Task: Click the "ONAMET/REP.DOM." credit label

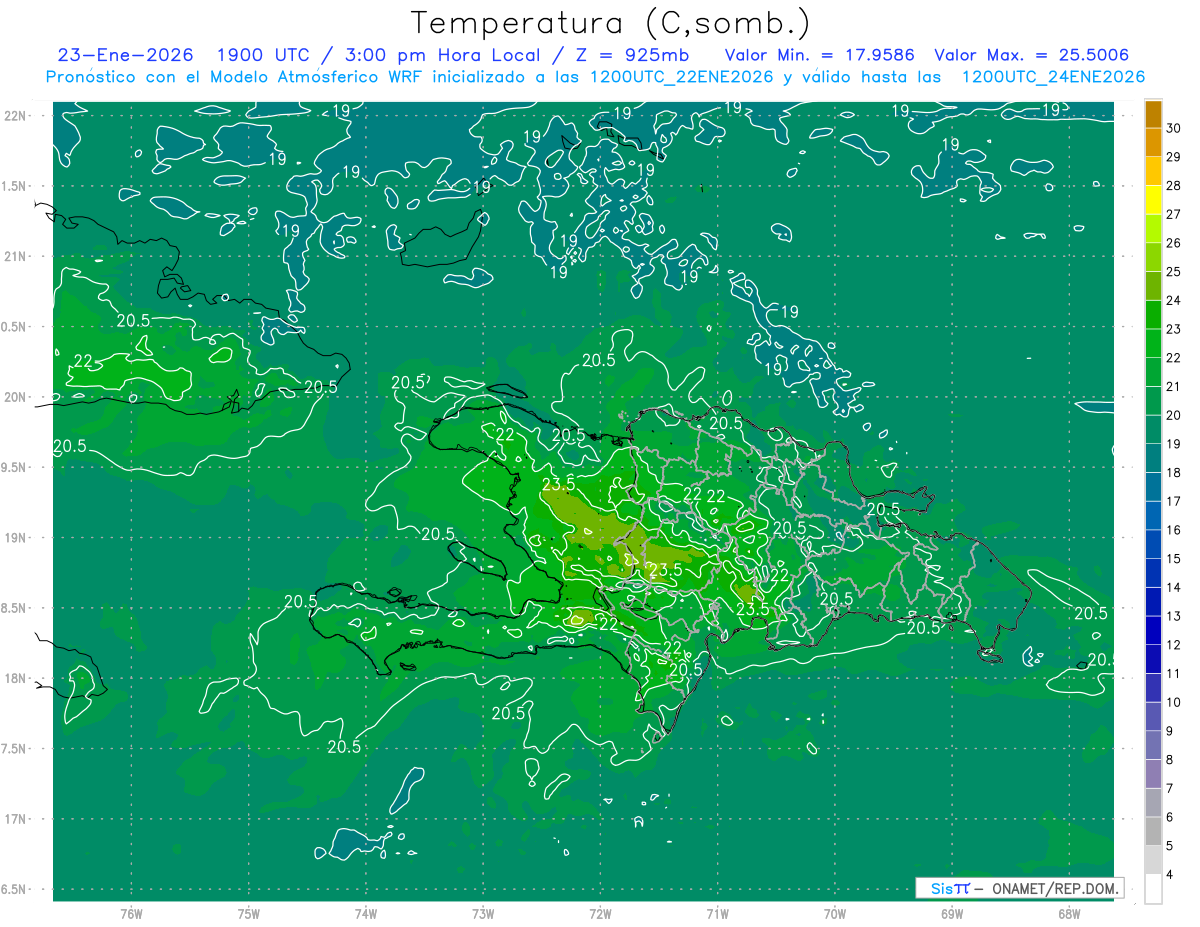Action: pyautogui.click(x=1055, y=888)
